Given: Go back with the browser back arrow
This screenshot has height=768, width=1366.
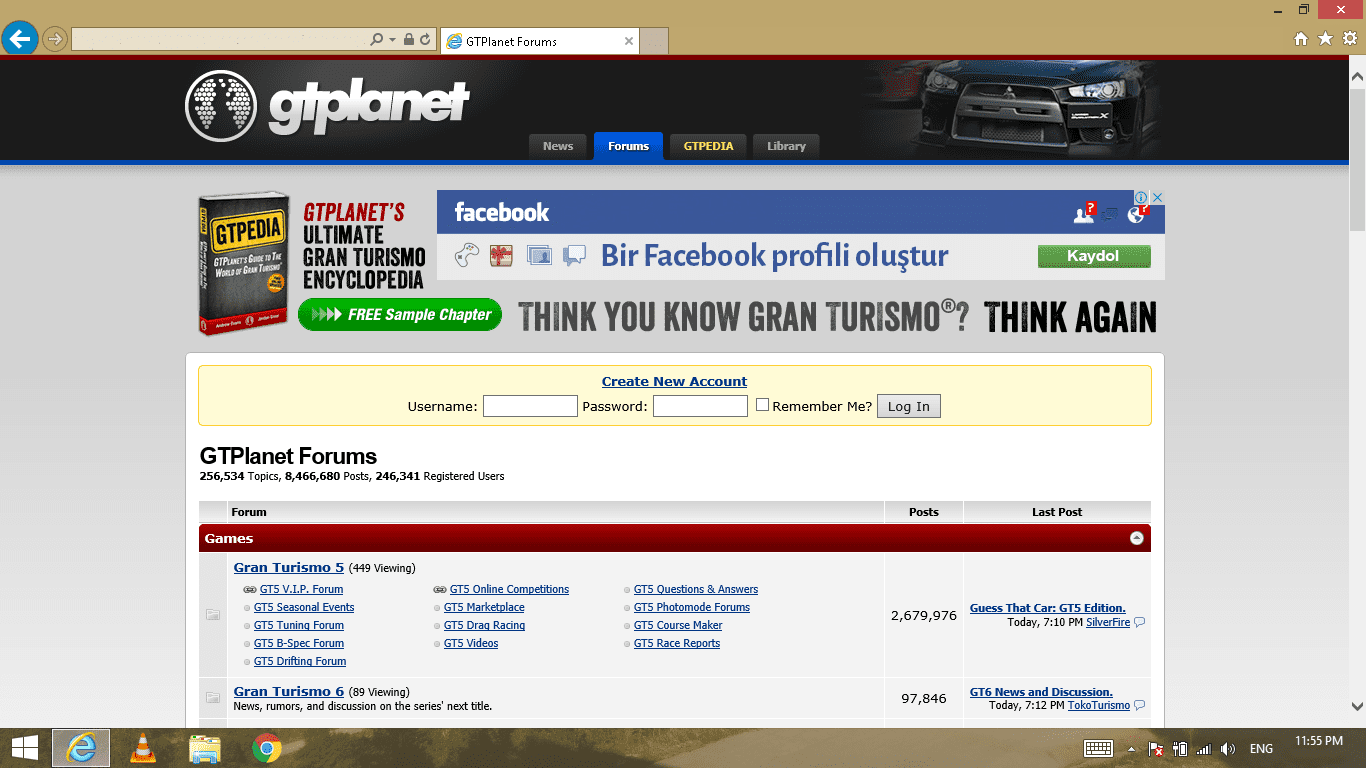Looking at the screenshot, I should (19, 39).
